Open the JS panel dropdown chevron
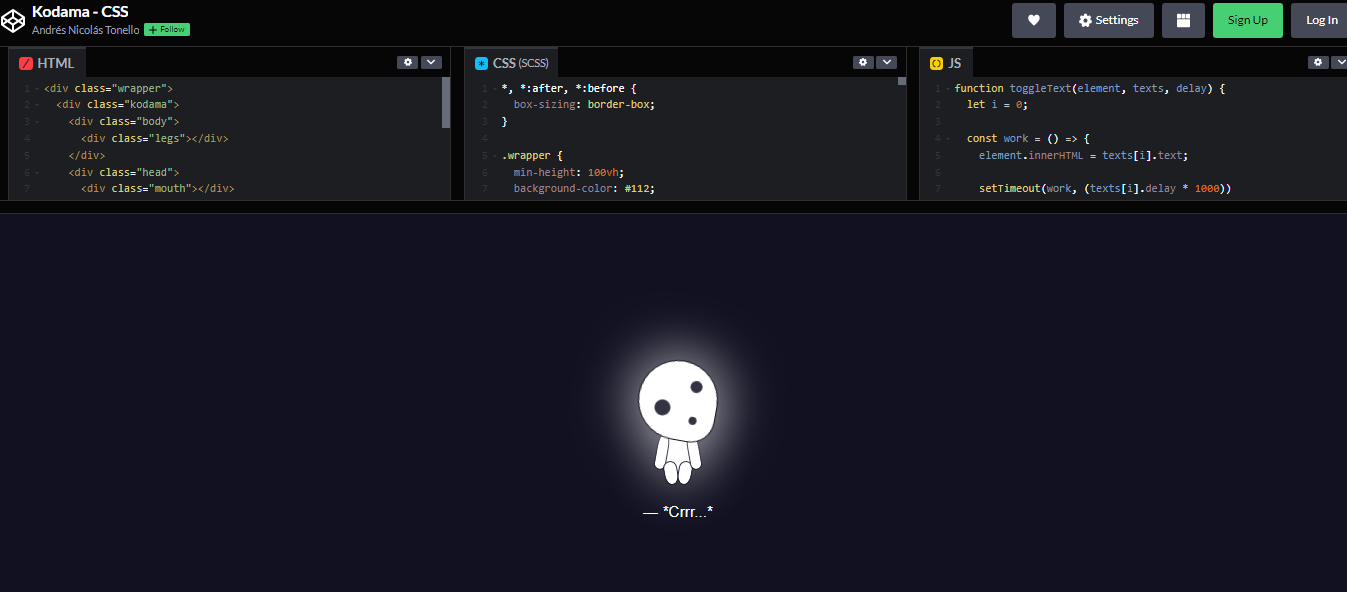The width and height of the screenshot is (1347, 592). pyautogui.click(x=1341, y=61)
